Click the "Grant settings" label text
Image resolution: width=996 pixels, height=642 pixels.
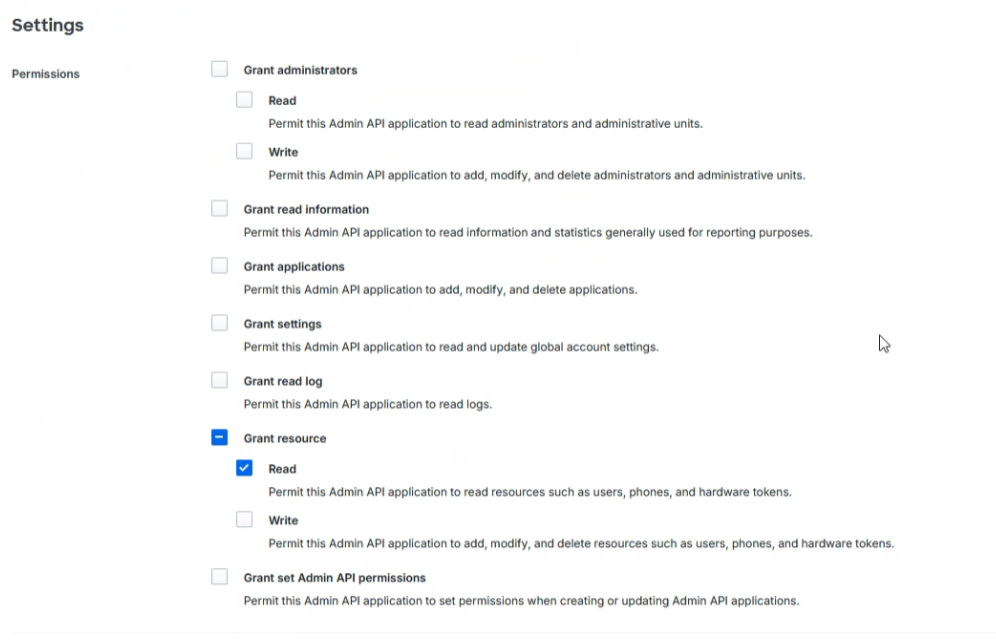[x=283, y=324]
